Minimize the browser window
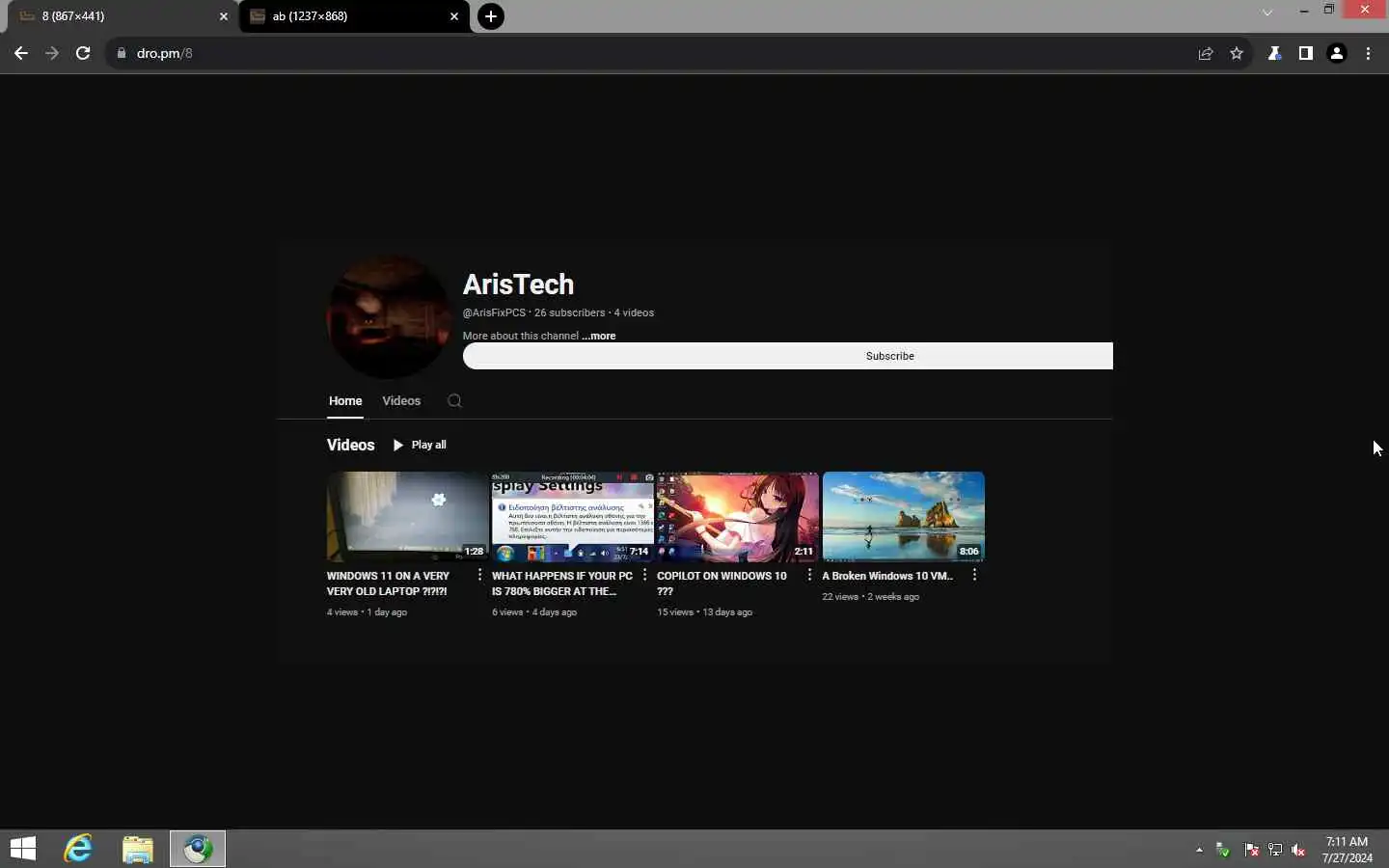Image resolution: width=1389 pixels, height=868 pixels. tap(1303, 10)
